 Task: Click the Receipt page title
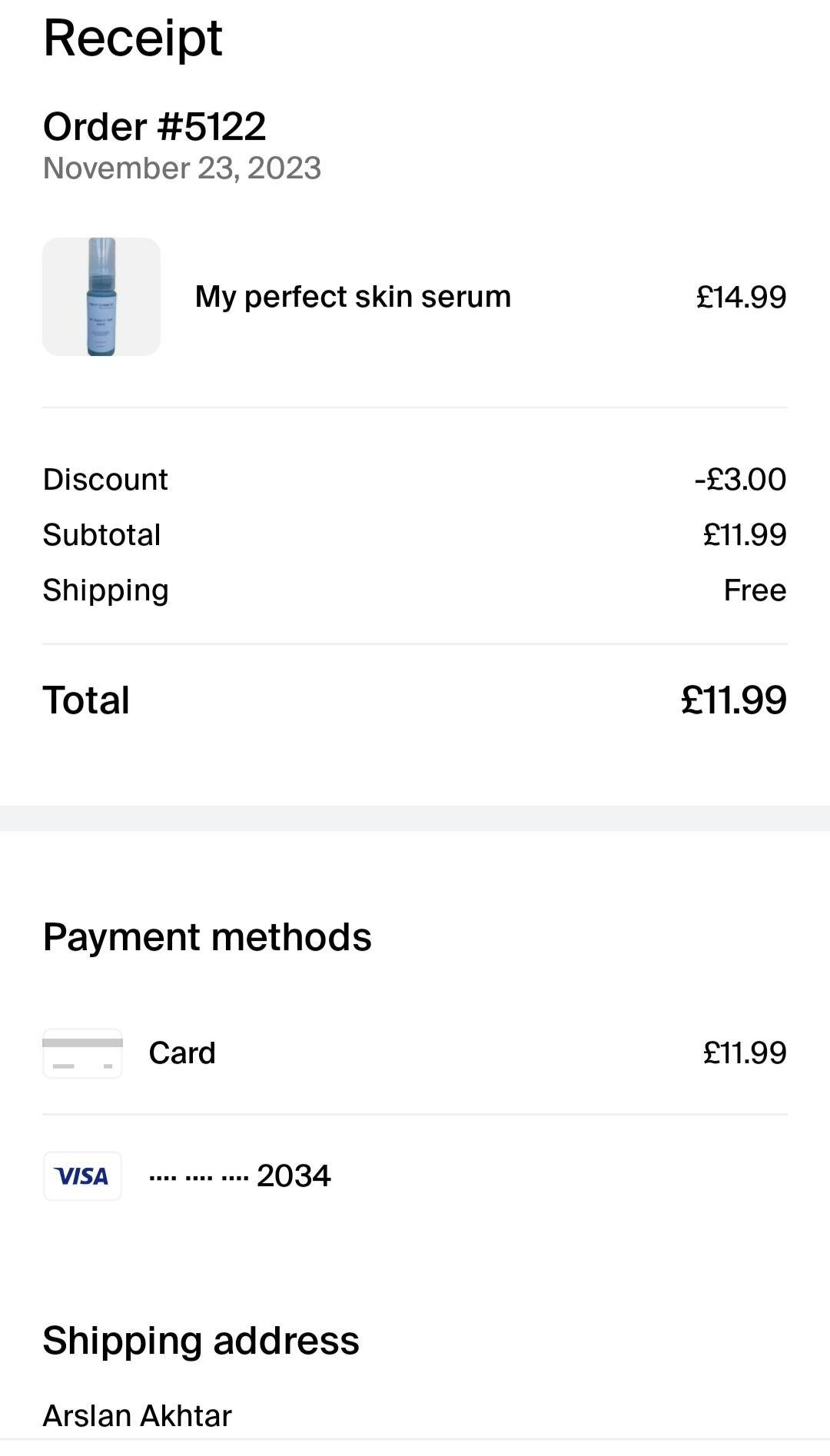coord(133,38)
